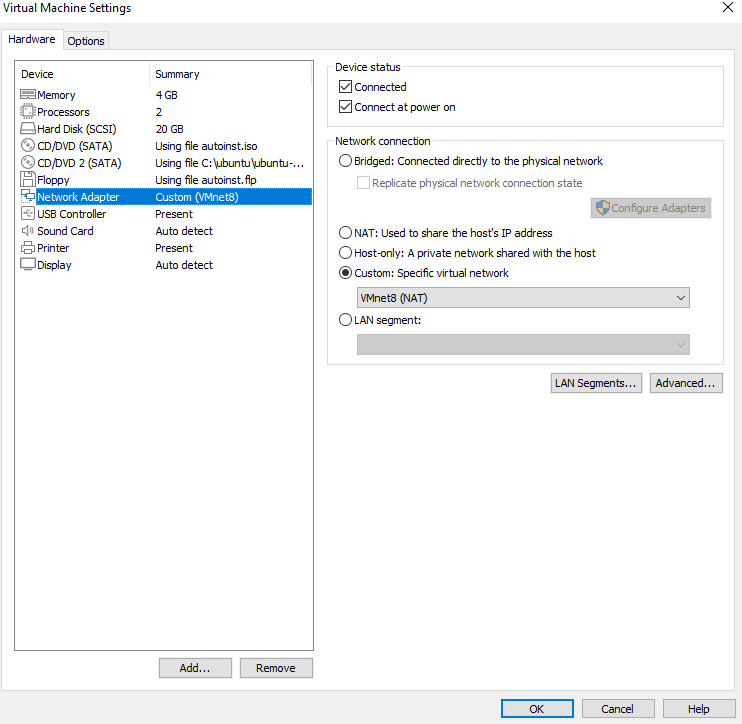Viewport: 742px width, 724px height.
Task: Click the Sound Card speaker icon
Action: click(x=28, y=230)
